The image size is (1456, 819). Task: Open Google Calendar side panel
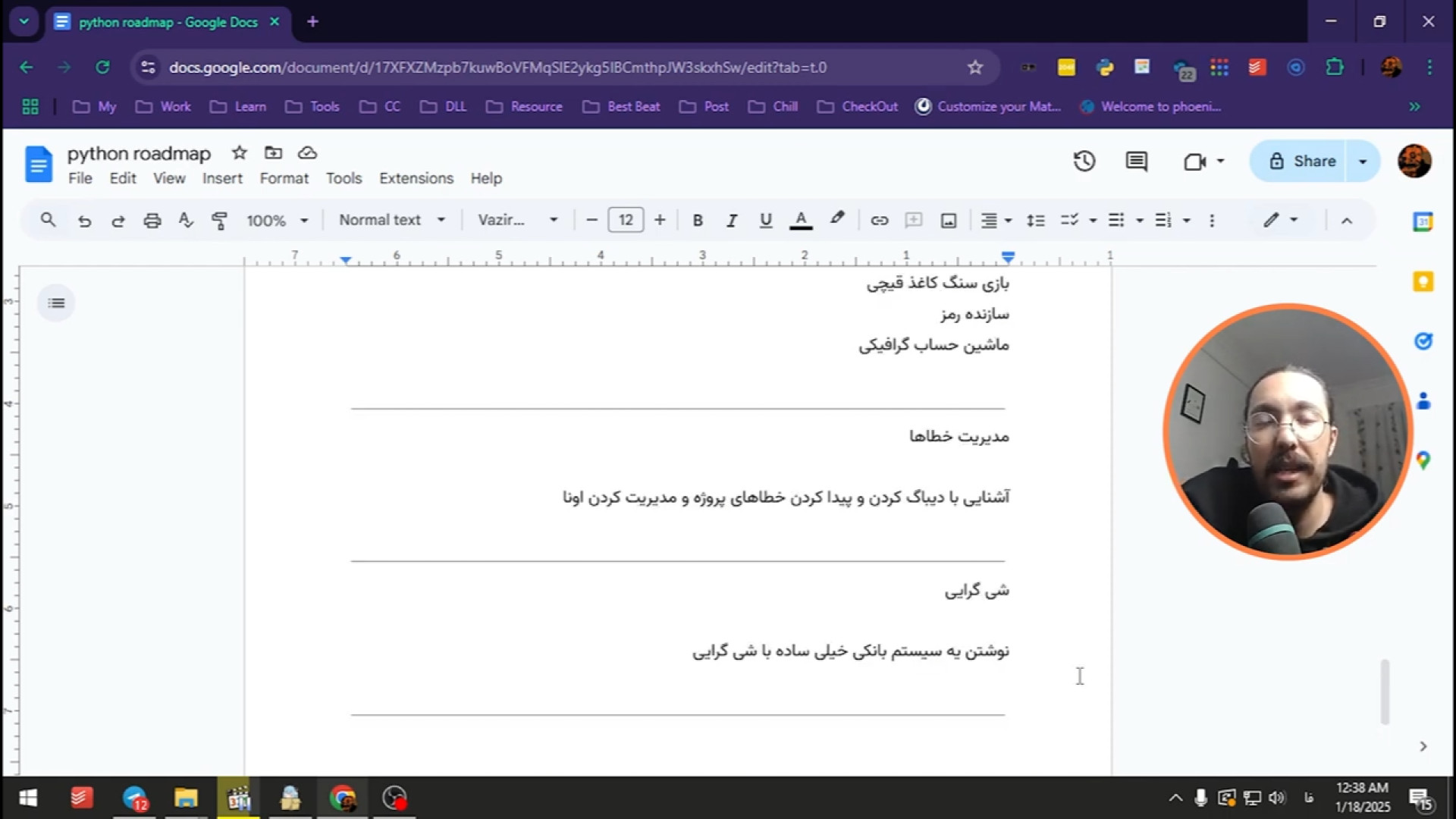(x=1423, y=221)
